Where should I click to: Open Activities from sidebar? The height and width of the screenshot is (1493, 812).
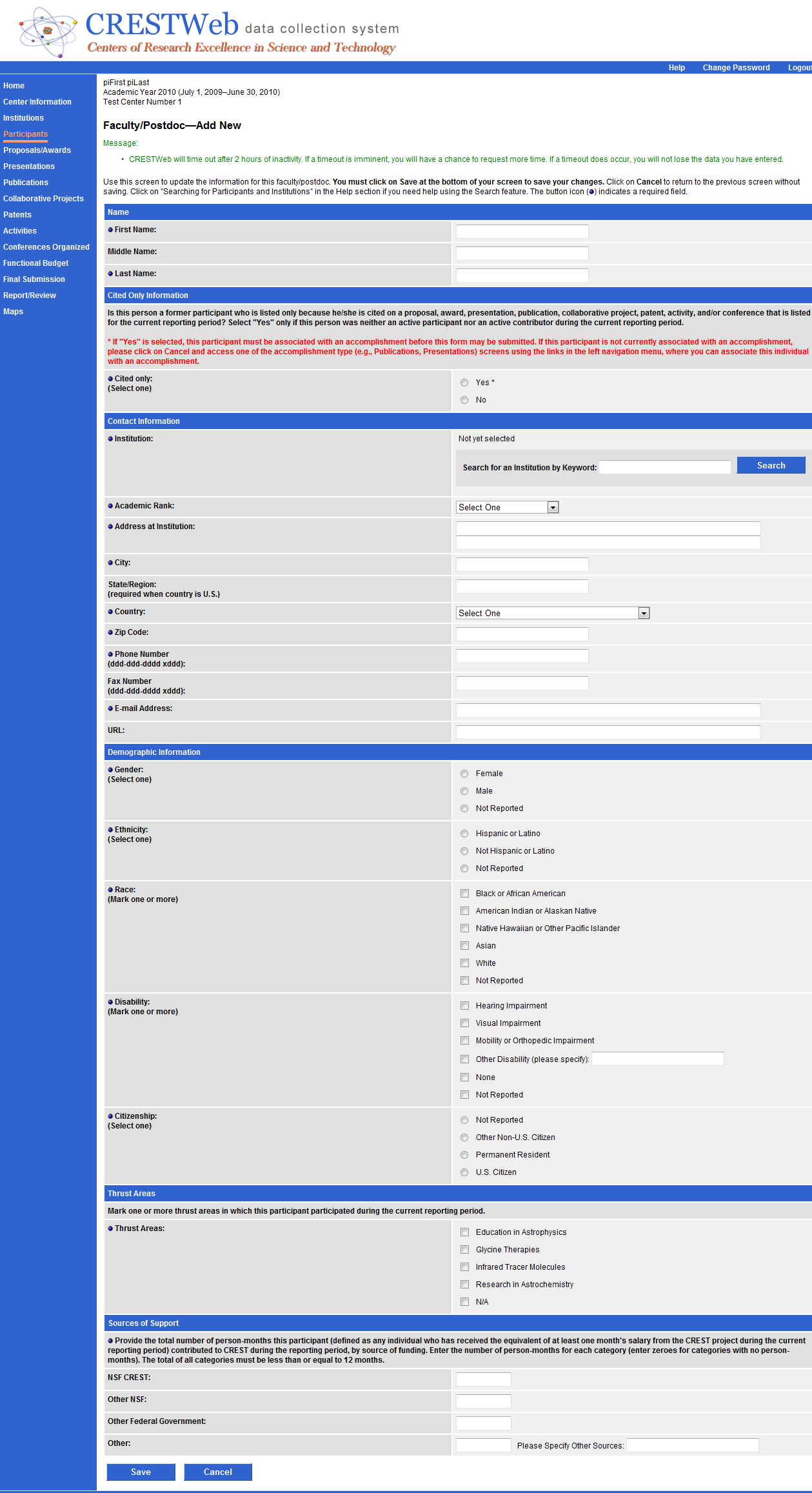tap(20, 231)
